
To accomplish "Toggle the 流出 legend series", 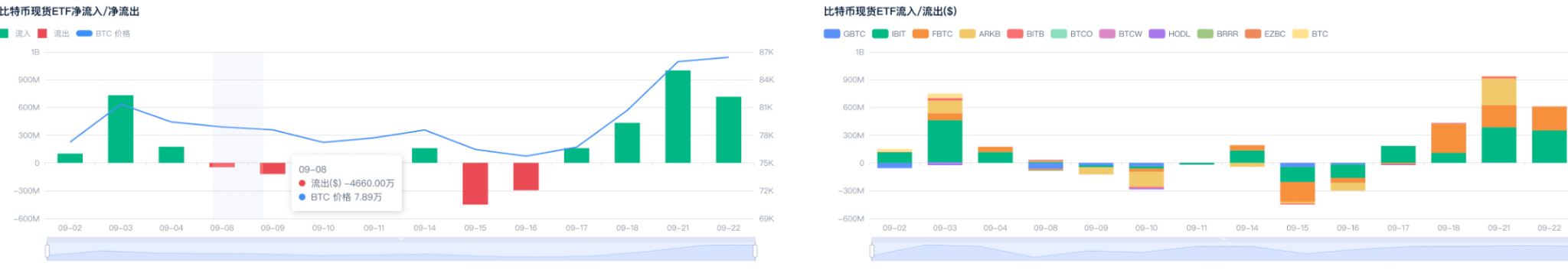I will (54, 34).
